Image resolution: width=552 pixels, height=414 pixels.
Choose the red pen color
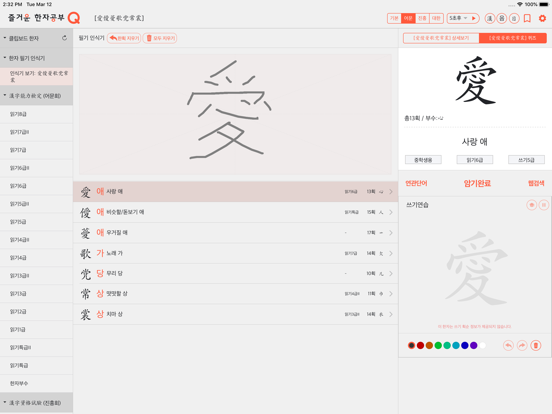pyautogui.click(x=420, y=345)
